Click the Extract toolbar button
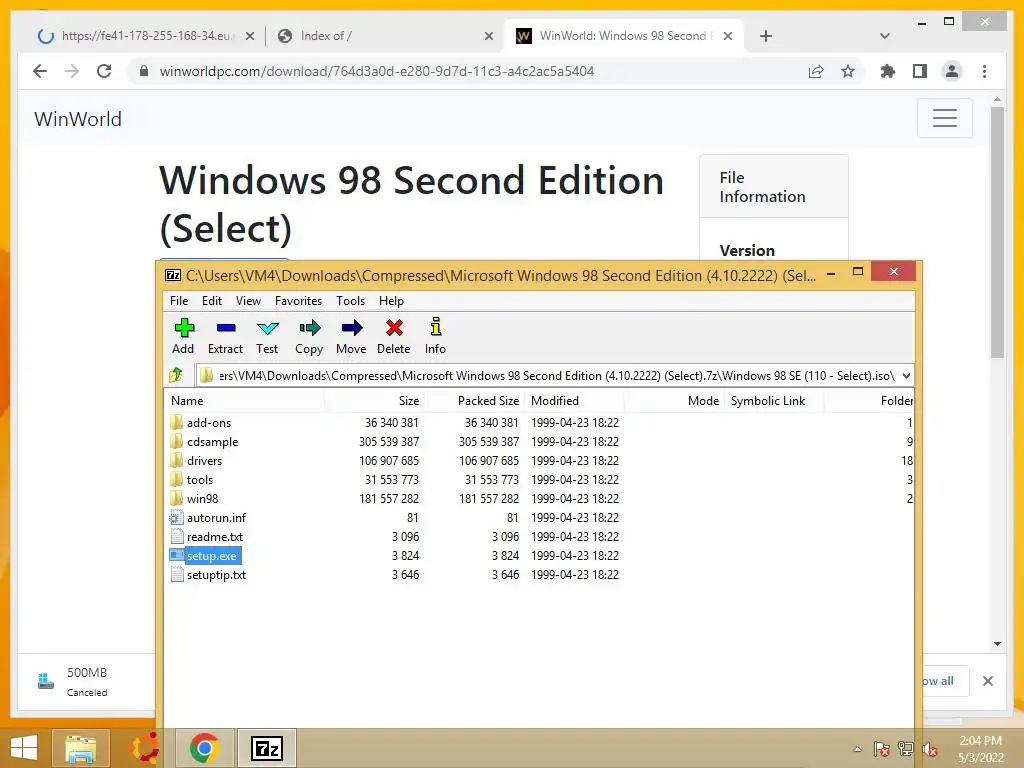 tap(225, 336)
